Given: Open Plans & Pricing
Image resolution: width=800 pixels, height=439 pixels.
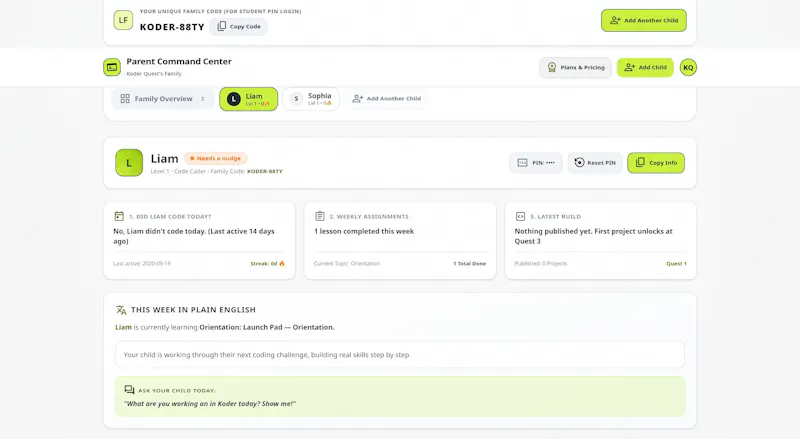Looking at the screenshot, I should pyautogui.click(x=576, y=67).
